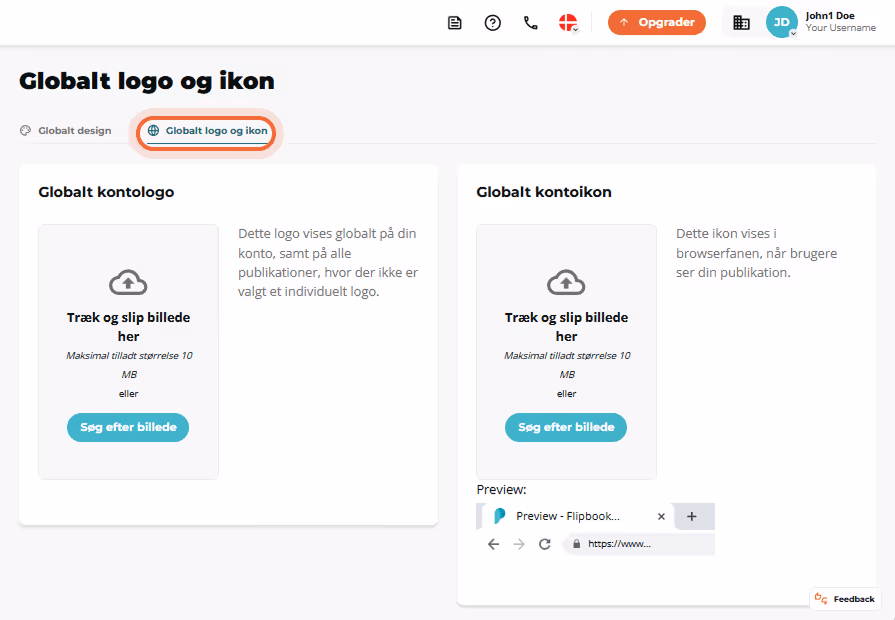The height and width of the screenshot is (620, 895).
Task: Open the help question mark icon
Action: (493, 23)
